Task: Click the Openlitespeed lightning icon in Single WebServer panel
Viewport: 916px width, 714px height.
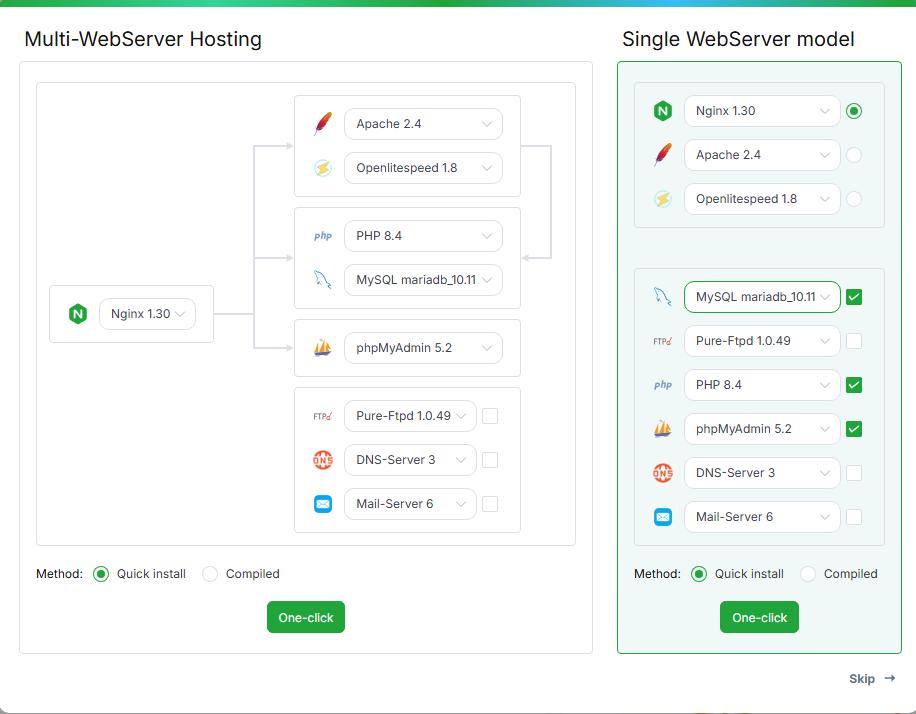Action: [x=663, y=199]
